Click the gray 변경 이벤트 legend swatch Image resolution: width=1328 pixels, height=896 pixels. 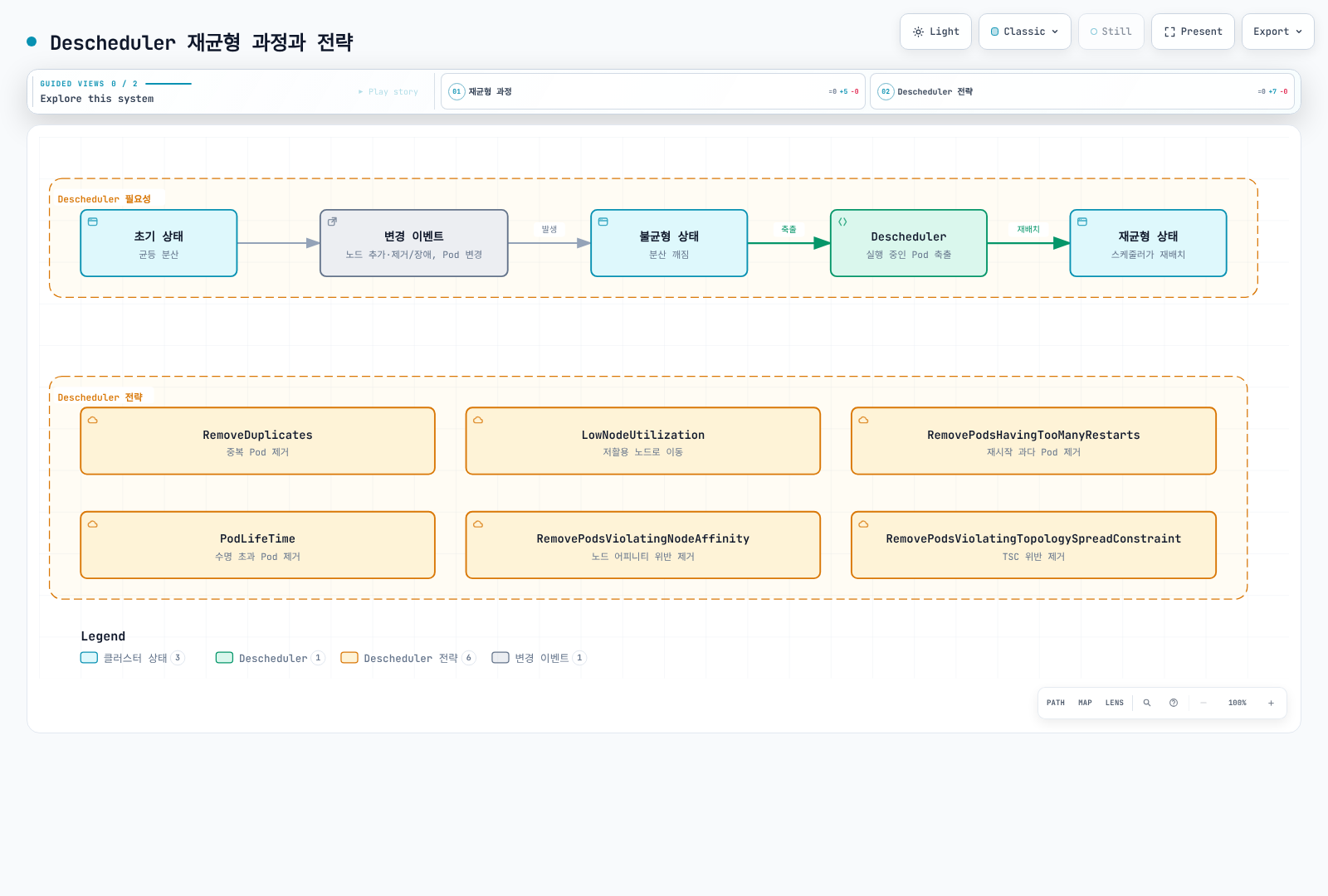point(500,658)
